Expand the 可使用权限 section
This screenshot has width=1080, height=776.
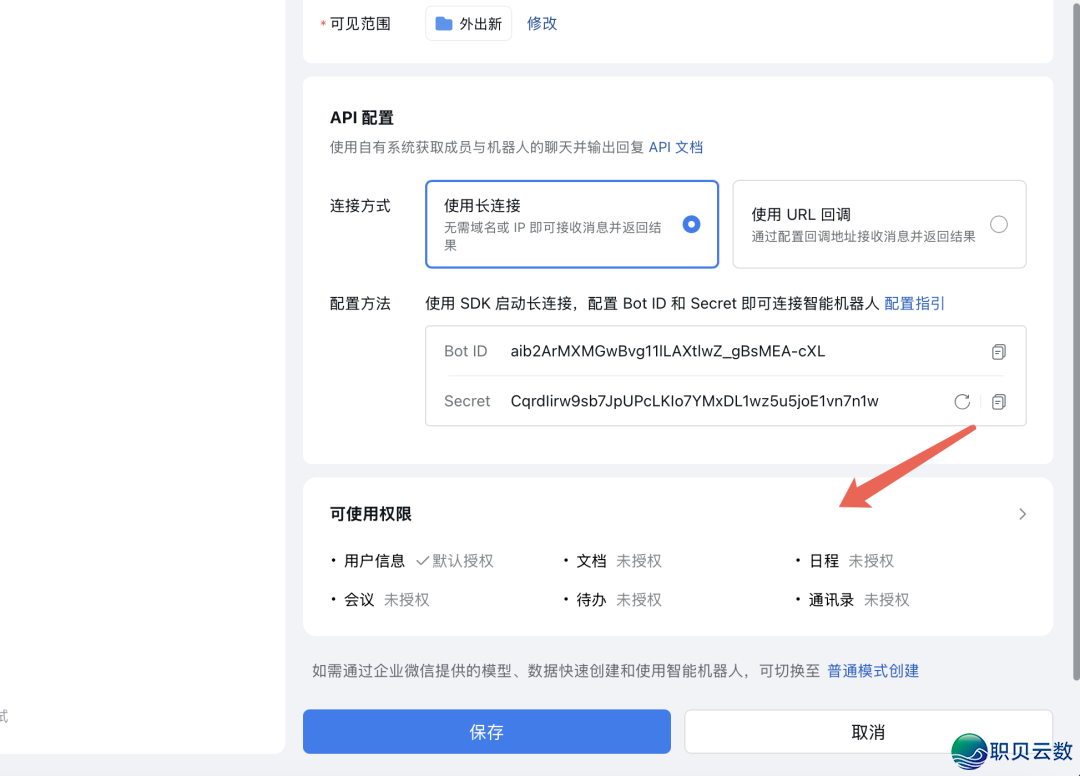click(371, 514)
